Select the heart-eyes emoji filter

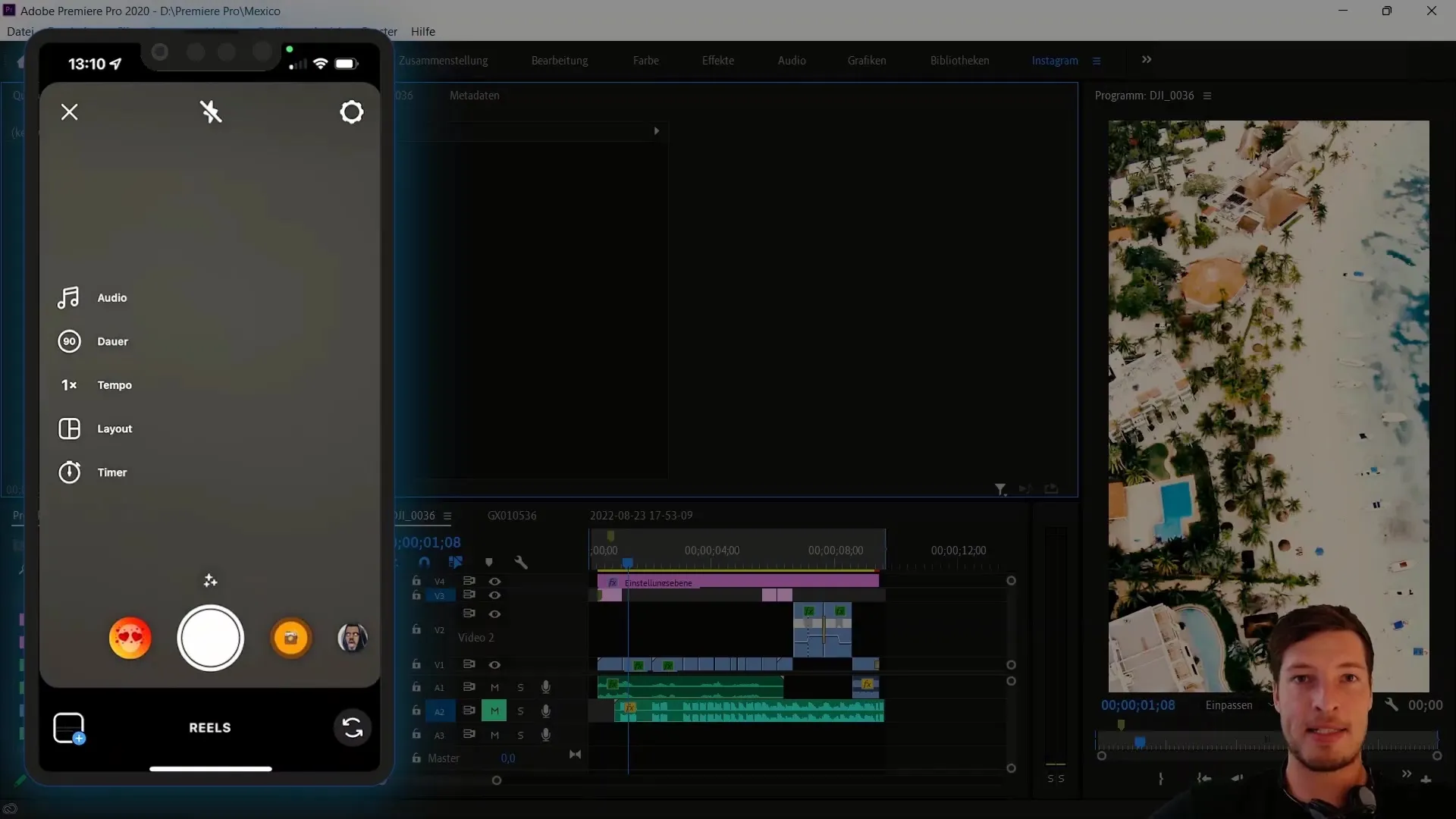[x=130, y=638]
